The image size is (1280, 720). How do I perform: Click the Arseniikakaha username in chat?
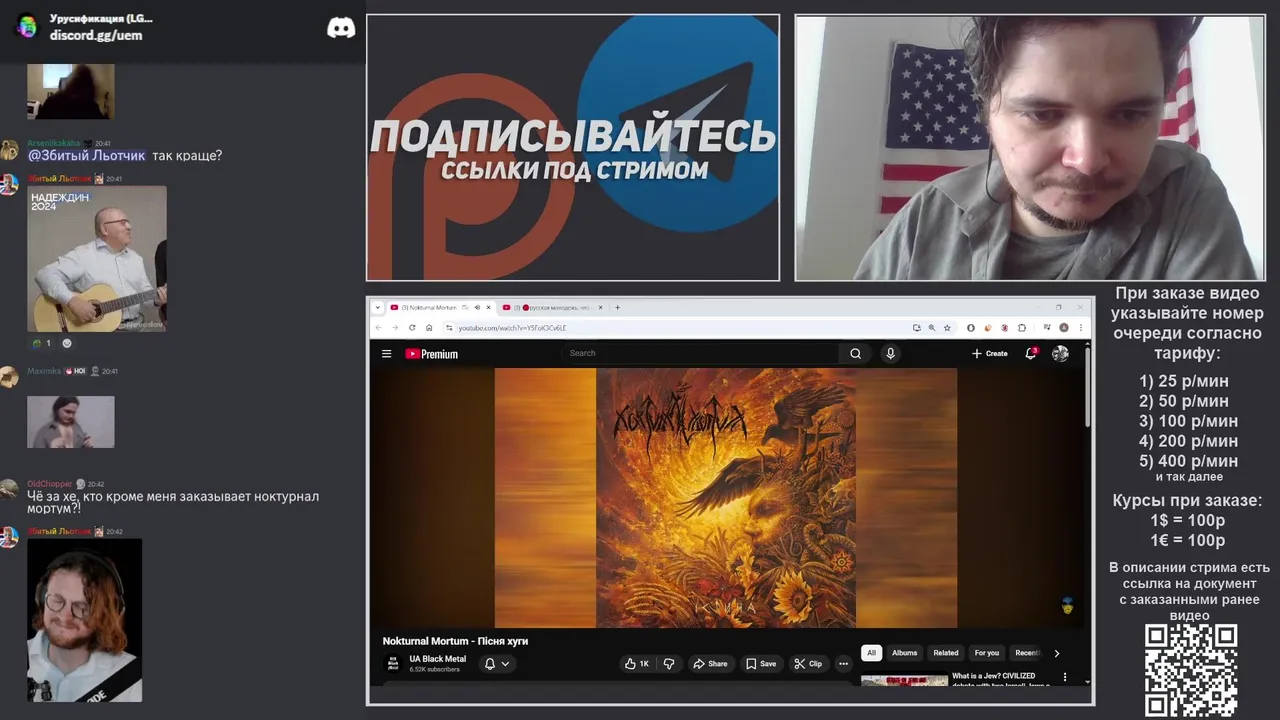click(x=53, y=143)
